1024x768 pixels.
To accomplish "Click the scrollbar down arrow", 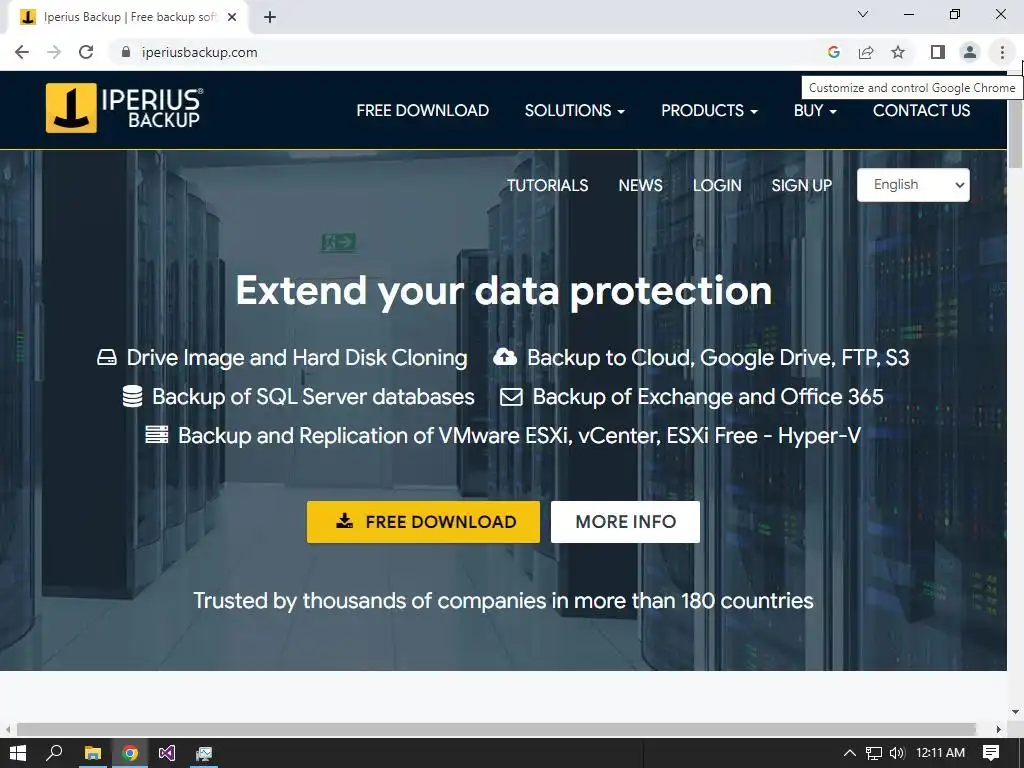I will pyautogui.click(x=1016, y=712).
